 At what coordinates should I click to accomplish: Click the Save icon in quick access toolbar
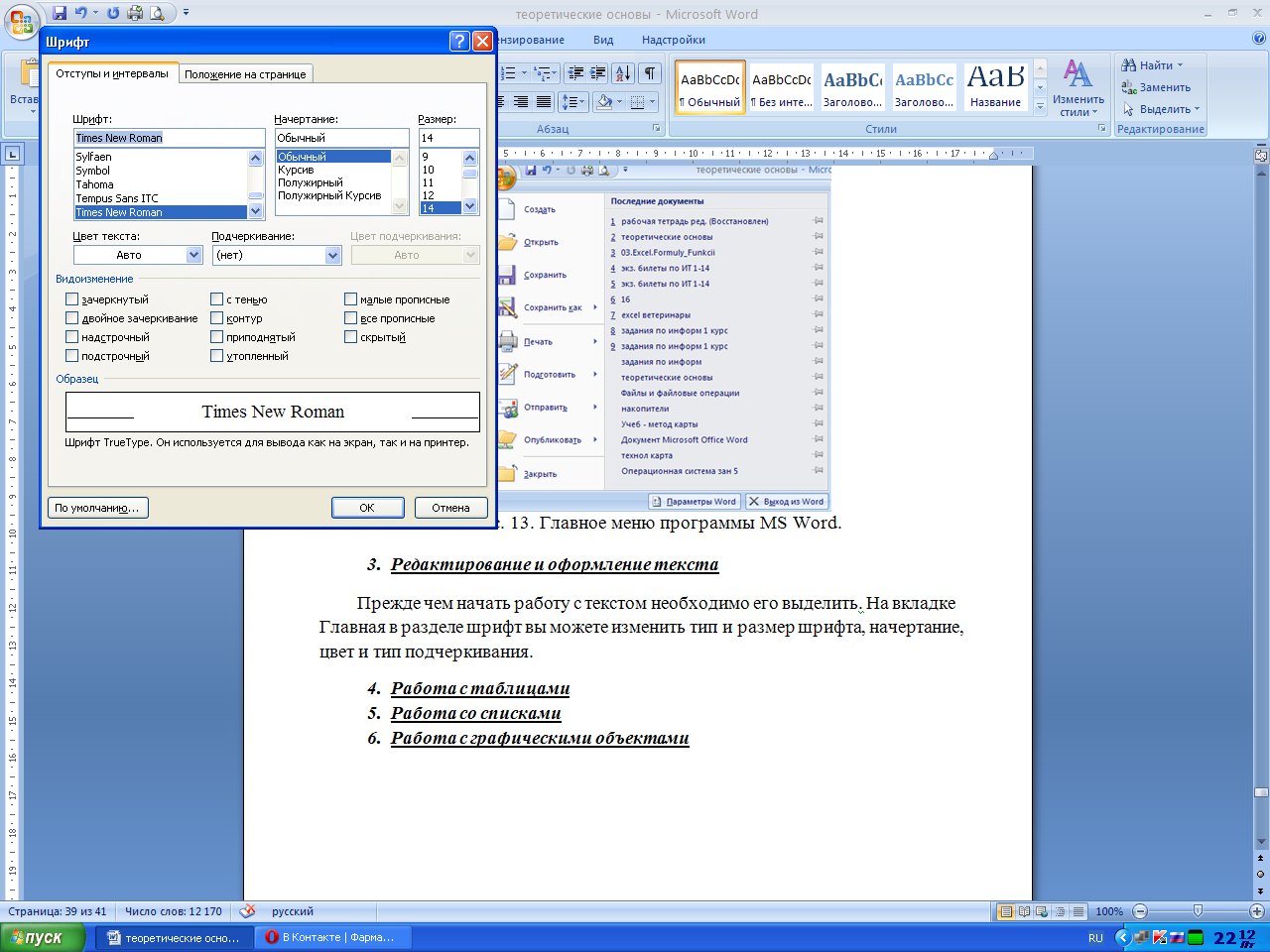pos(60,13)
